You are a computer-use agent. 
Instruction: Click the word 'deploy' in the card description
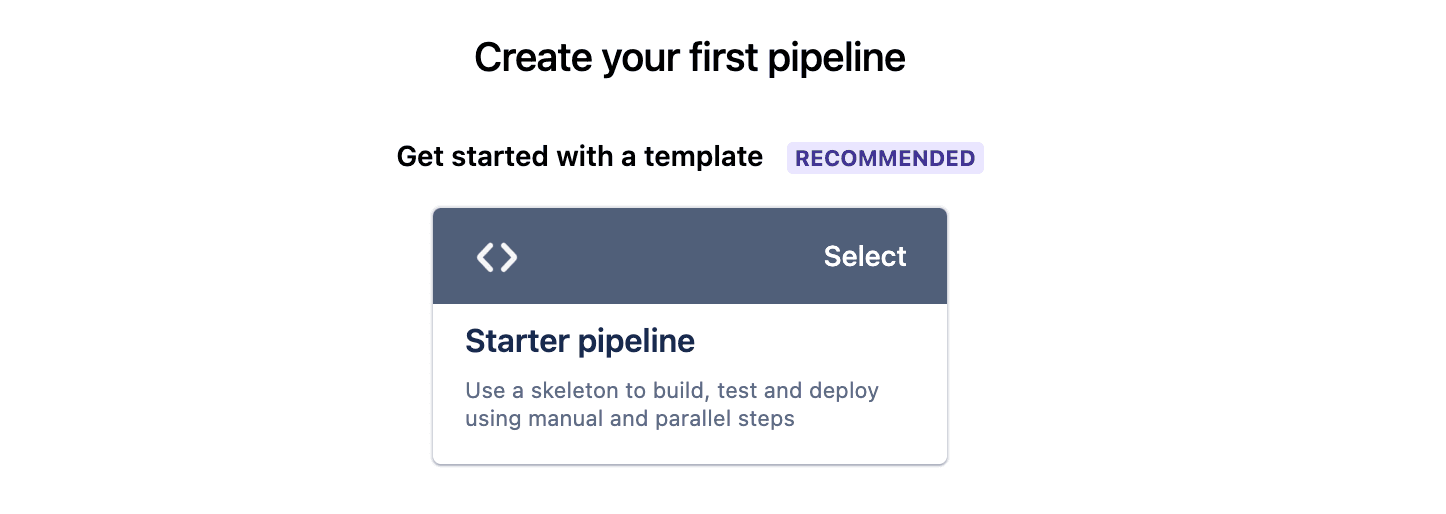[845, 390]
